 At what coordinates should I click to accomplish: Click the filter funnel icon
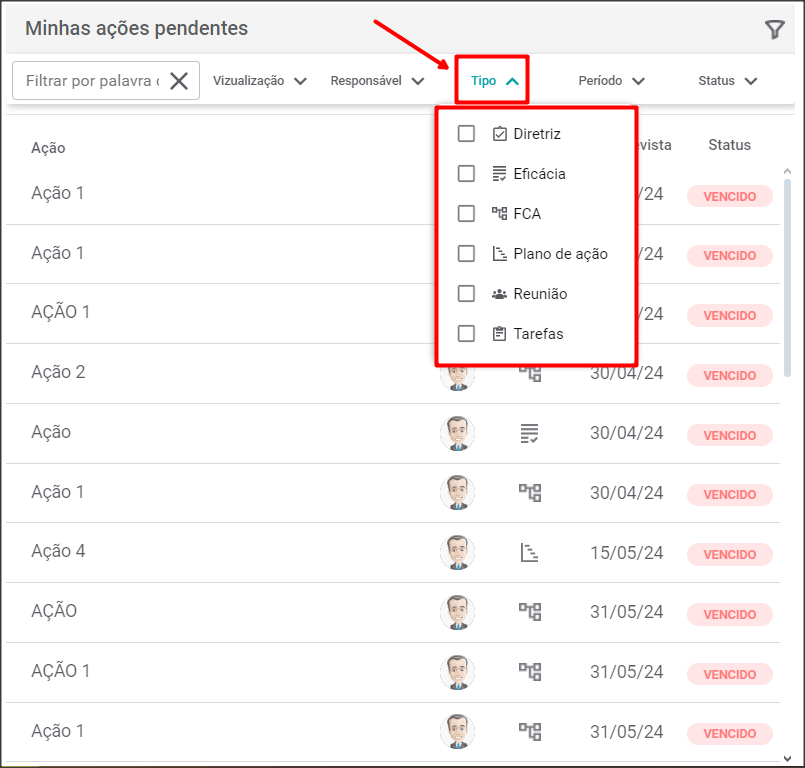click(x=774, y=30)
